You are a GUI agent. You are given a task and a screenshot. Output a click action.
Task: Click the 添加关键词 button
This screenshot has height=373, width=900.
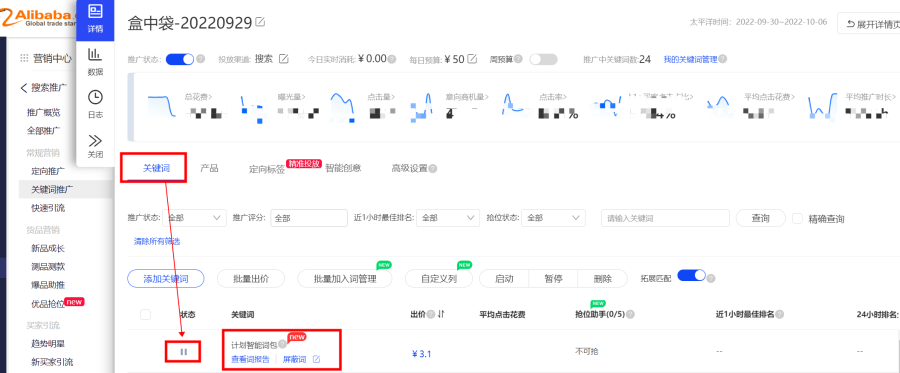point(165,279)
